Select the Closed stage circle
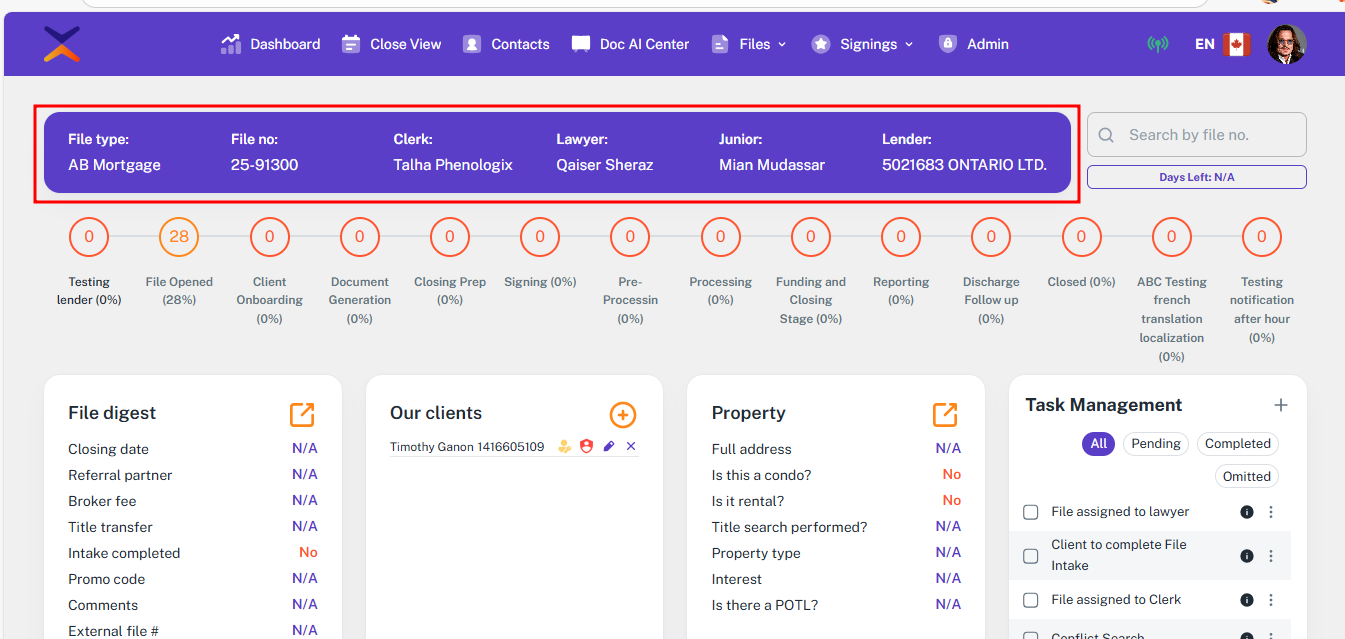This screenshot has height=639, width=1345. (1081, 237)
